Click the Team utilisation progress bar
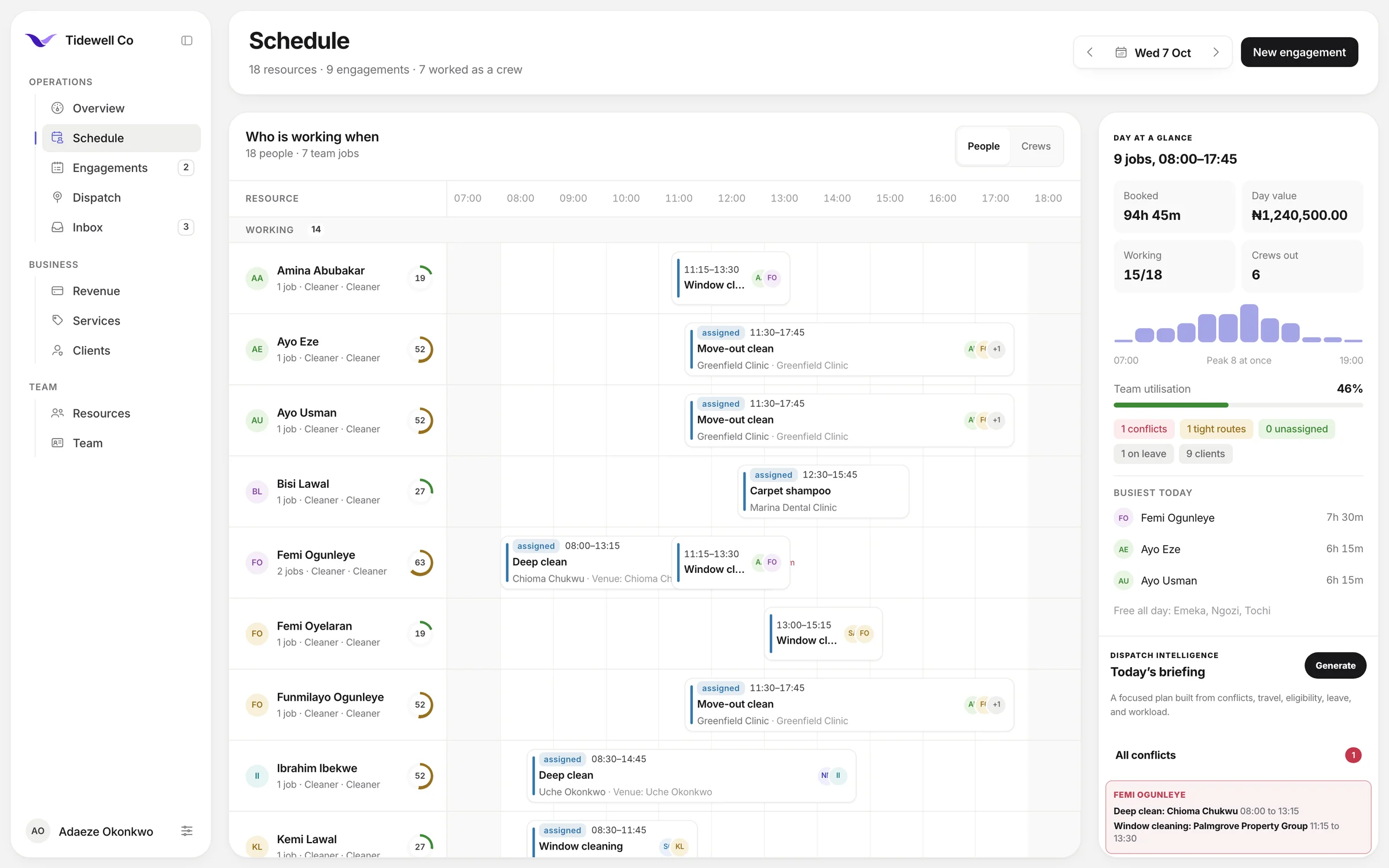Image resolution: width=1389 pixels, height=868 pixels. (1238, 405)
